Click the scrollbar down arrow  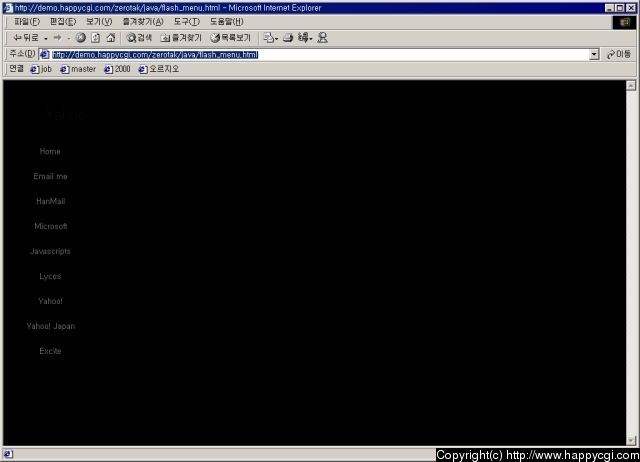pyautogui.click(x=631, y=440)
